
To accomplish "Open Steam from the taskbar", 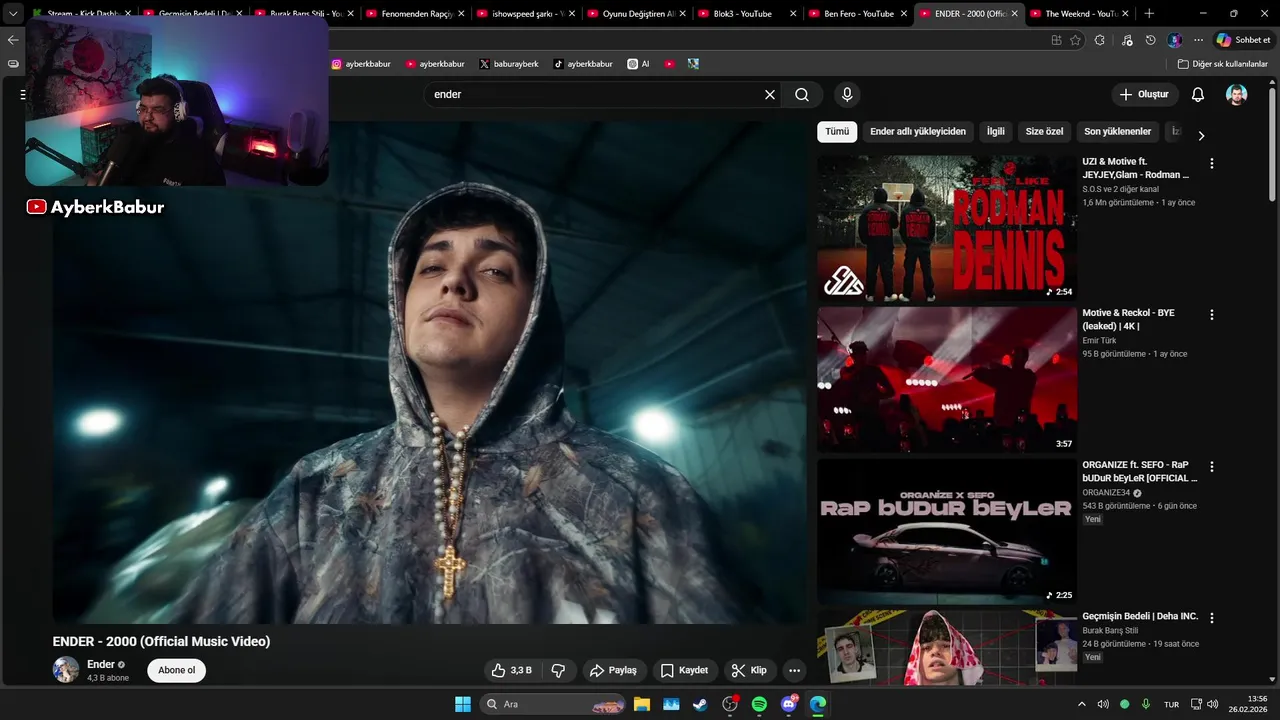I will point(700,704).
